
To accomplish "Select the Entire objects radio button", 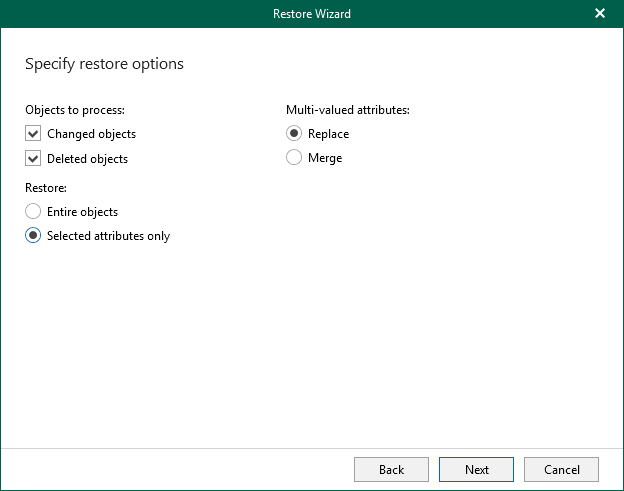I will pos(34,212).
